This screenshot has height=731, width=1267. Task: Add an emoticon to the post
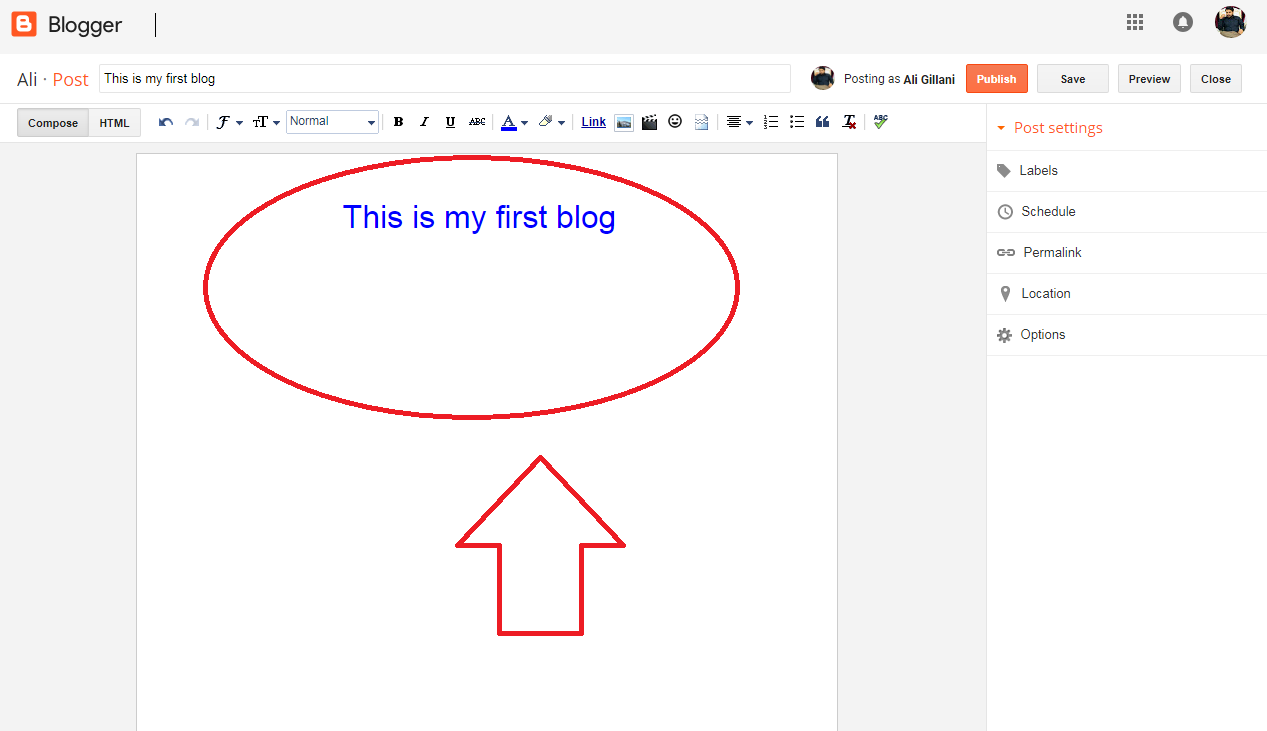point(675,121)
